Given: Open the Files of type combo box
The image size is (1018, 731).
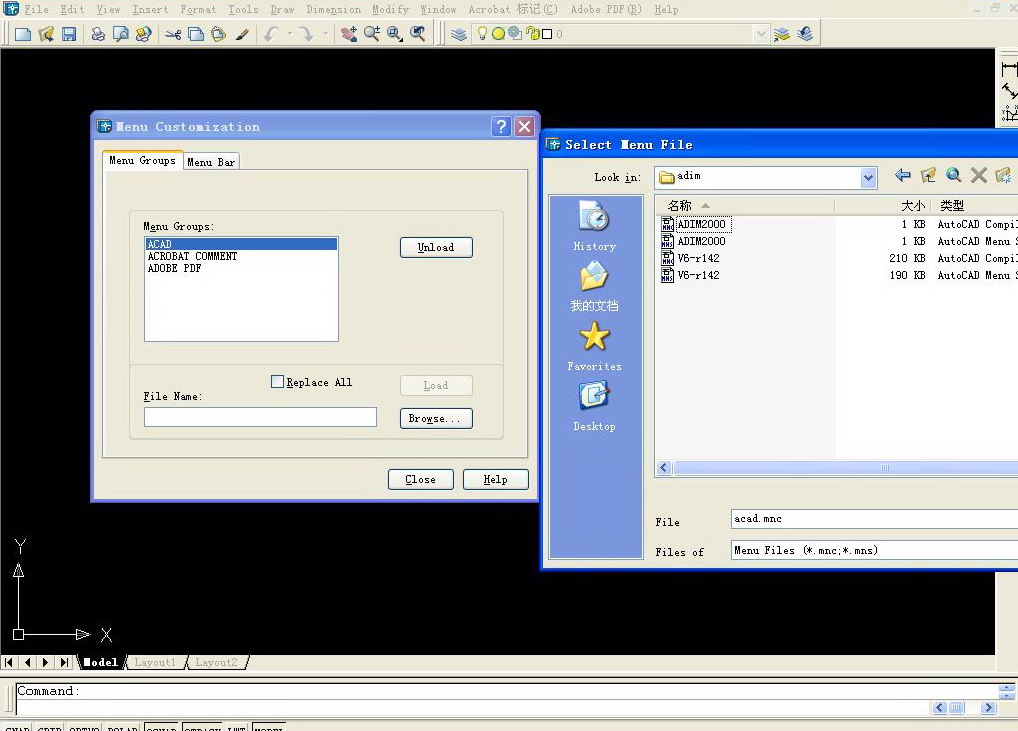Looking at the screenshot, I should (x=874, y=551).
